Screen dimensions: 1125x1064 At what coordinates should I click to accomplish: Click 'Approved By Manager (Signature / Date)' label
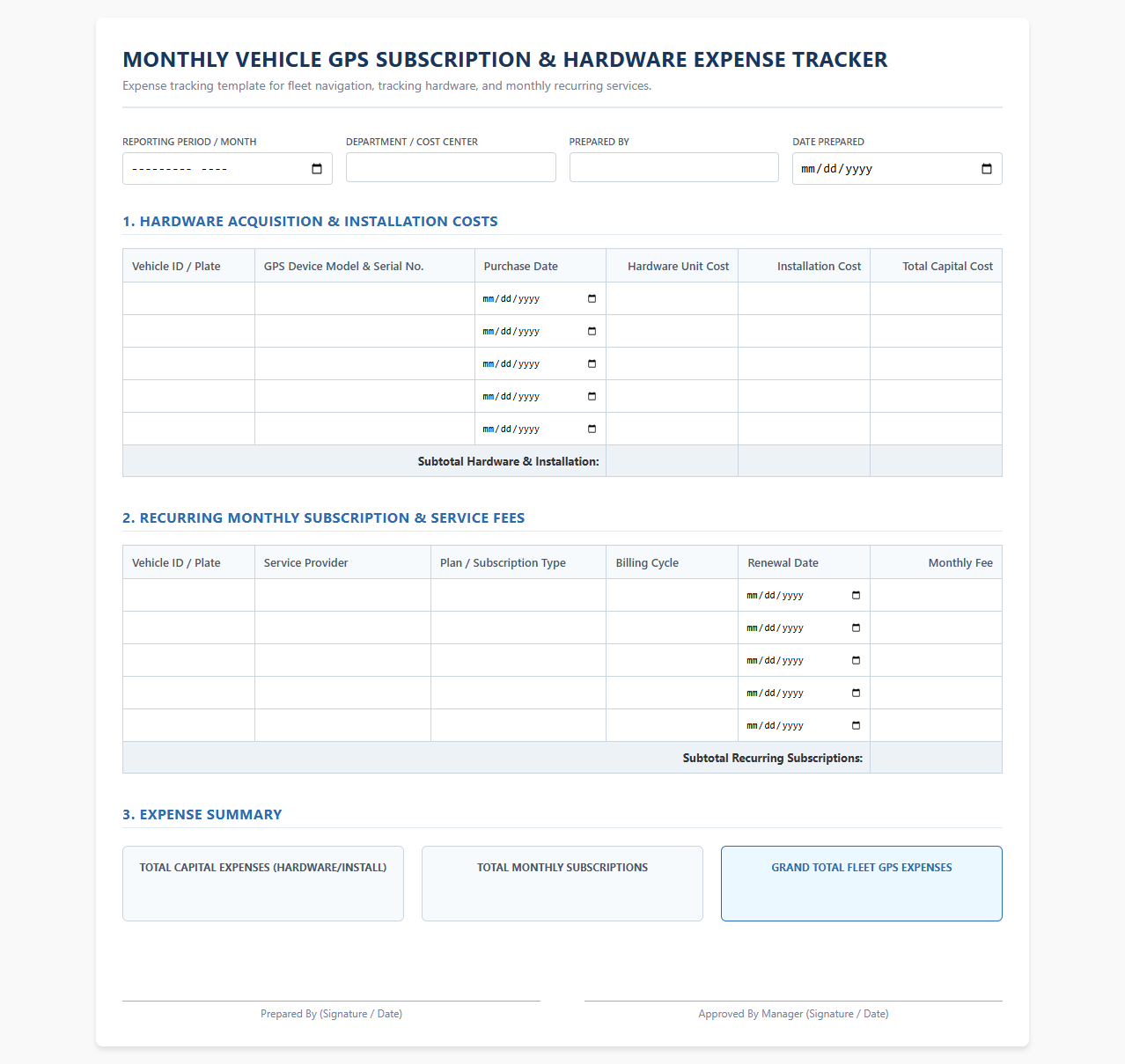[793, 1014]
